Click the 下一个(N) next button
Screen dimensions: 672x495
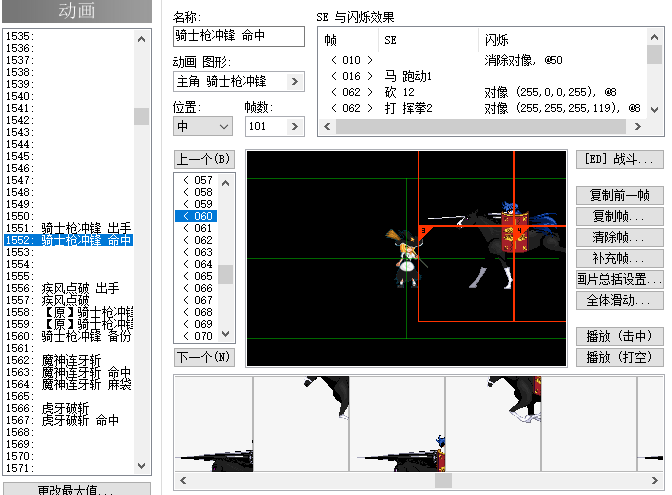204,357
